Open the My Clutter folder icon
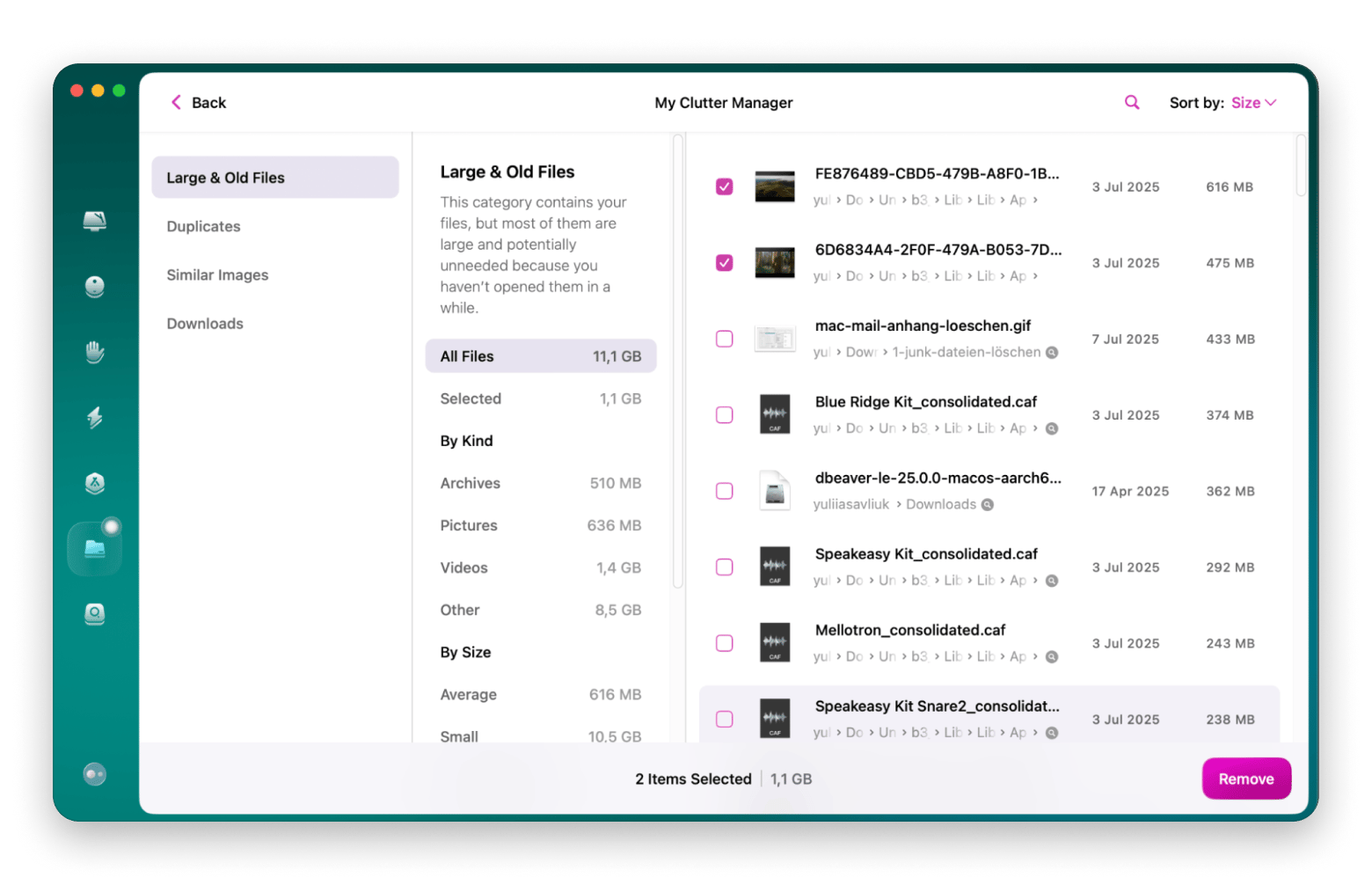Viewport: 1372px width, 892px height. (95, 549)
